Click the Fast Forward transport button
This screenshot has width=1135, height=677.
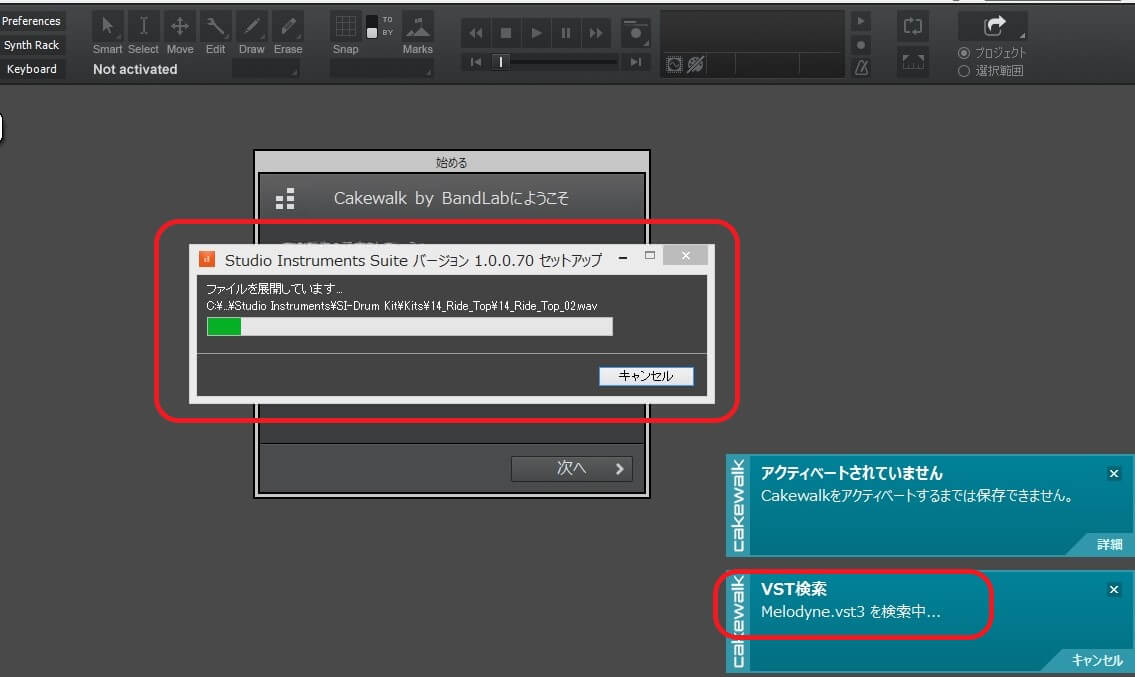[x=595, y=33]
